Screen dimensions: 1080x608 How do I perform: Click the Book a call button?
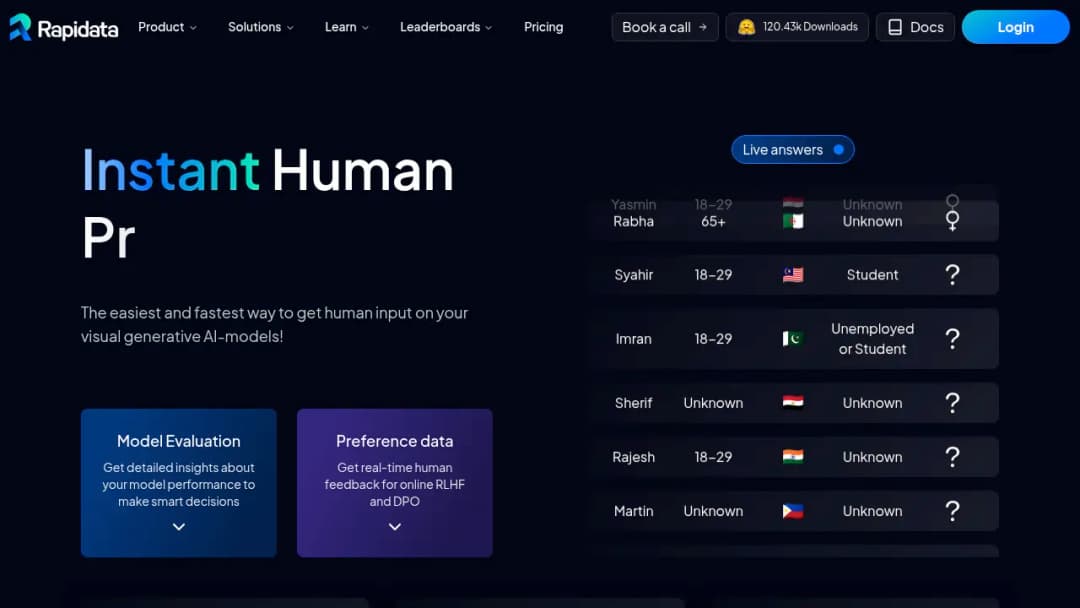click(665, 27)
